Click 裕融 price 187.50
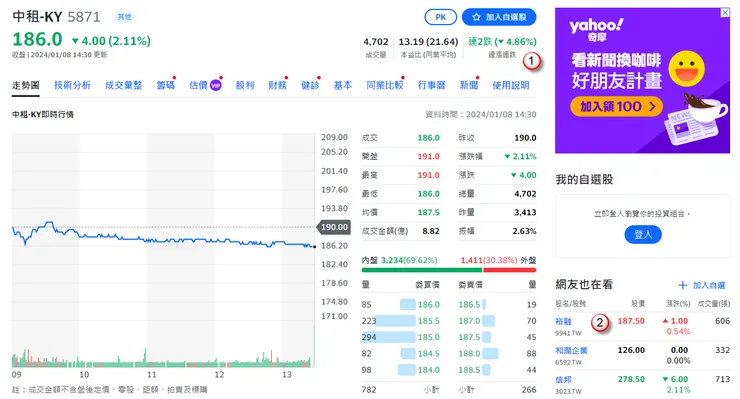This screenshot has height=399, width=740. point(631,321)
